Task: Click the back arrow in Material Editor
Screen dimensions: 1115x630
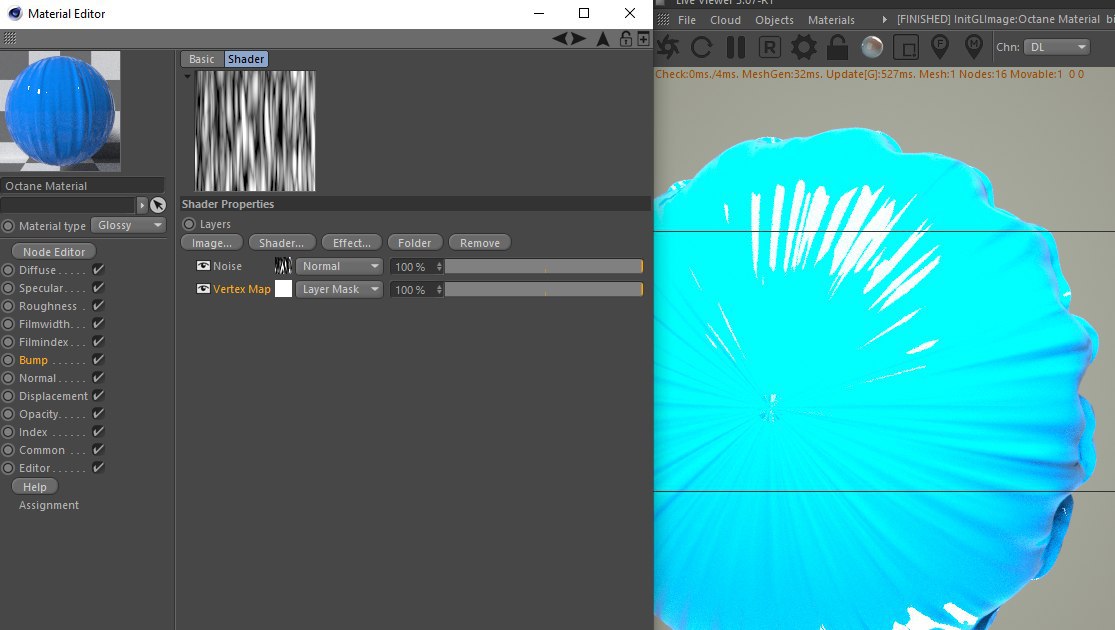Action: point(560,39)
